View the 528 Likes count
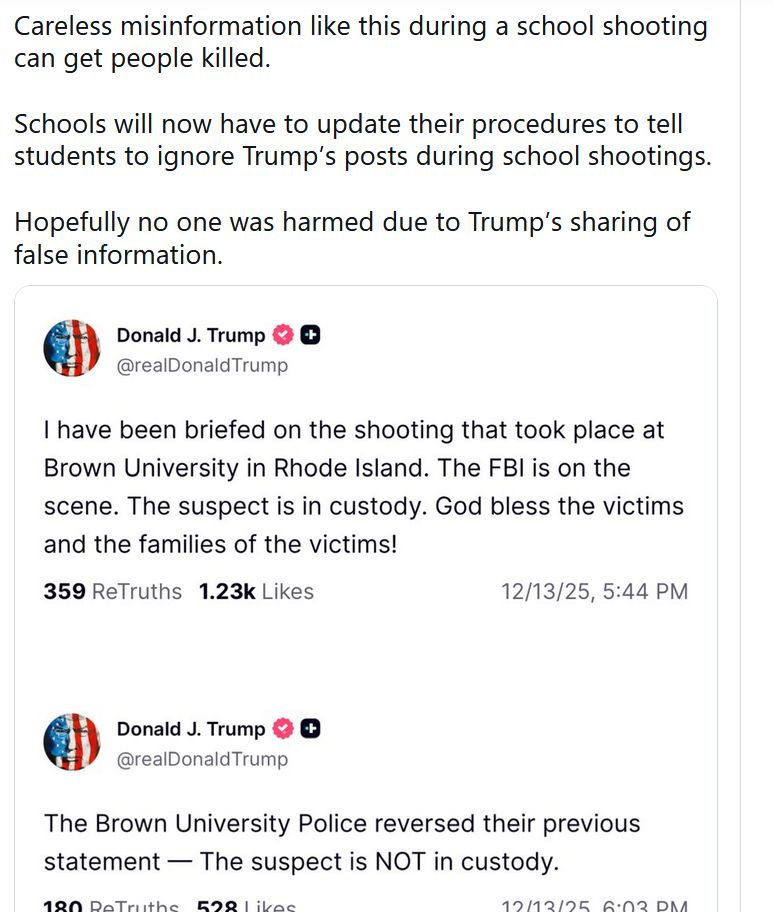Viewport: 773px width, 912px height. tap(246, 905)
